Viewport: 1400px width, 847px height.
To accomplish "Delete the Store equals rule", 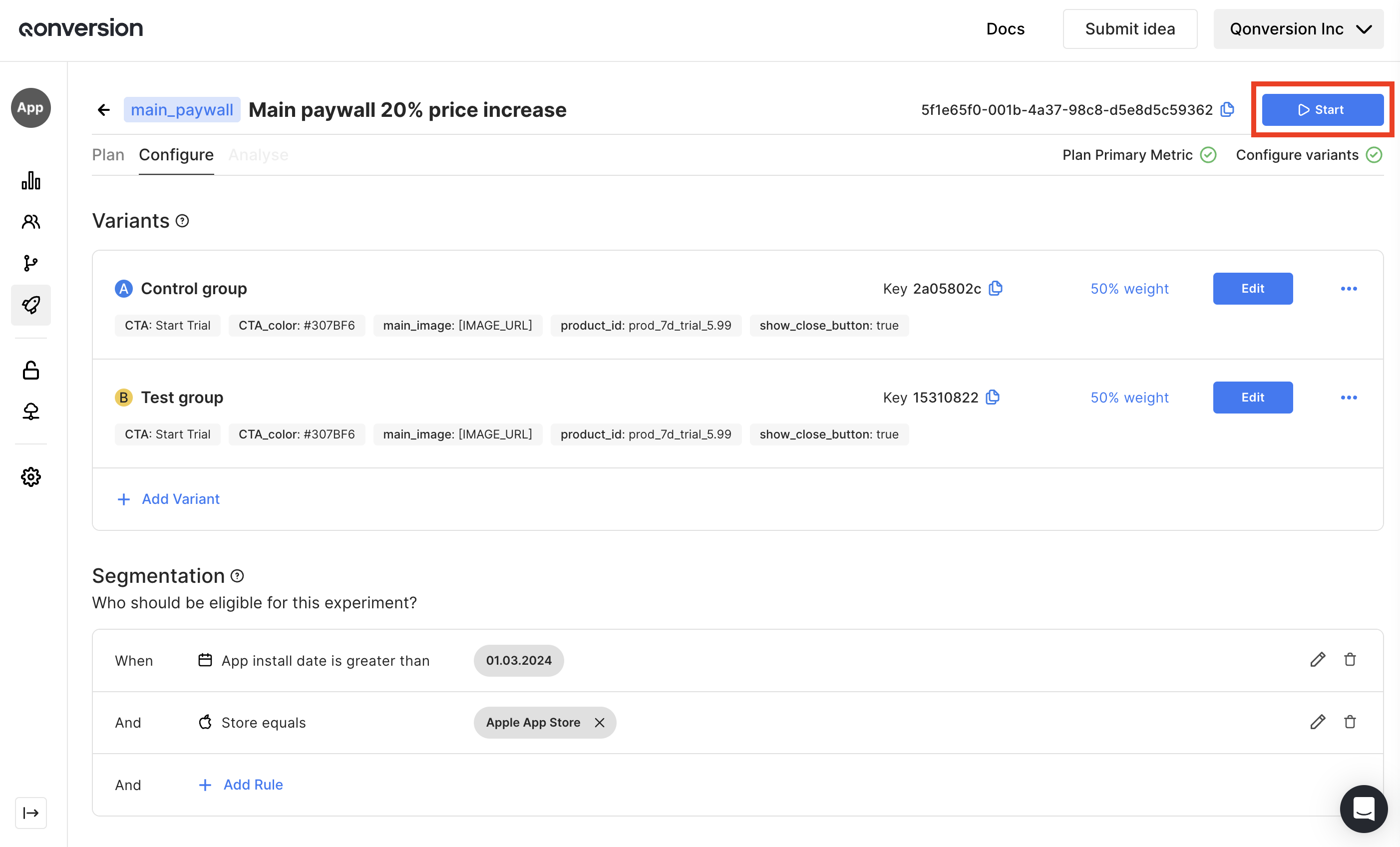I will [x=1350, y=722].
